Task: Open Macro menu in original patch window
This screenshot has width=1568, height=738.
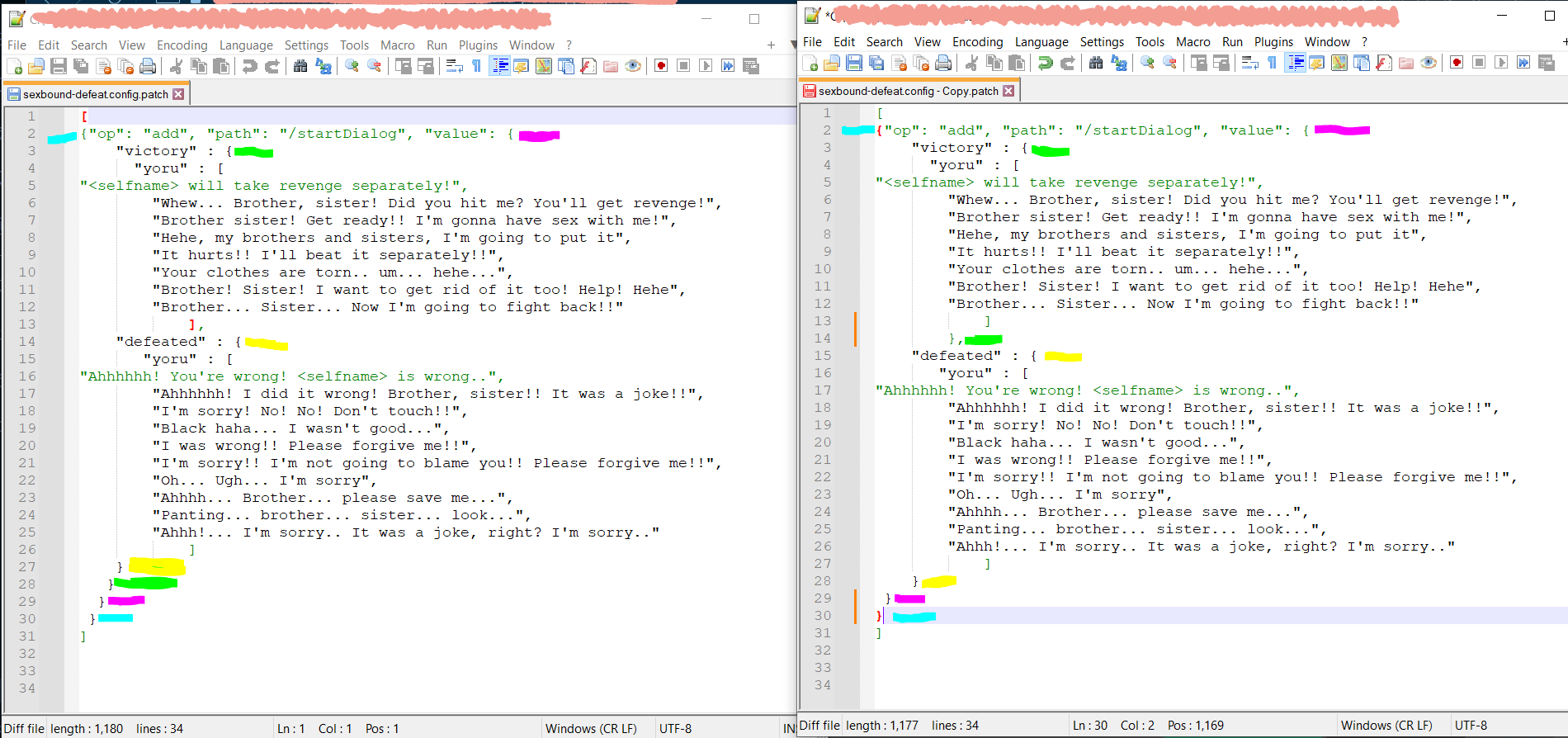Action: tap(398, 45)
